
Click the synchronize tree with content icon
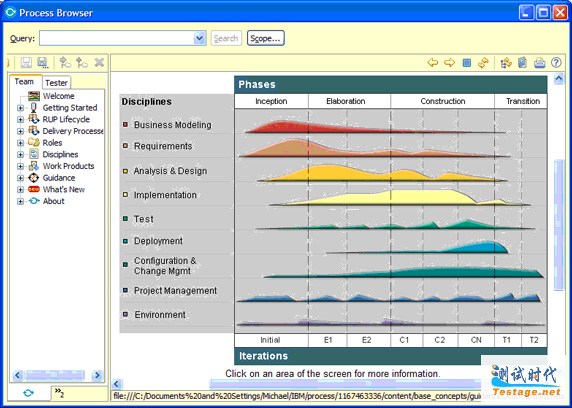(506, 63)
